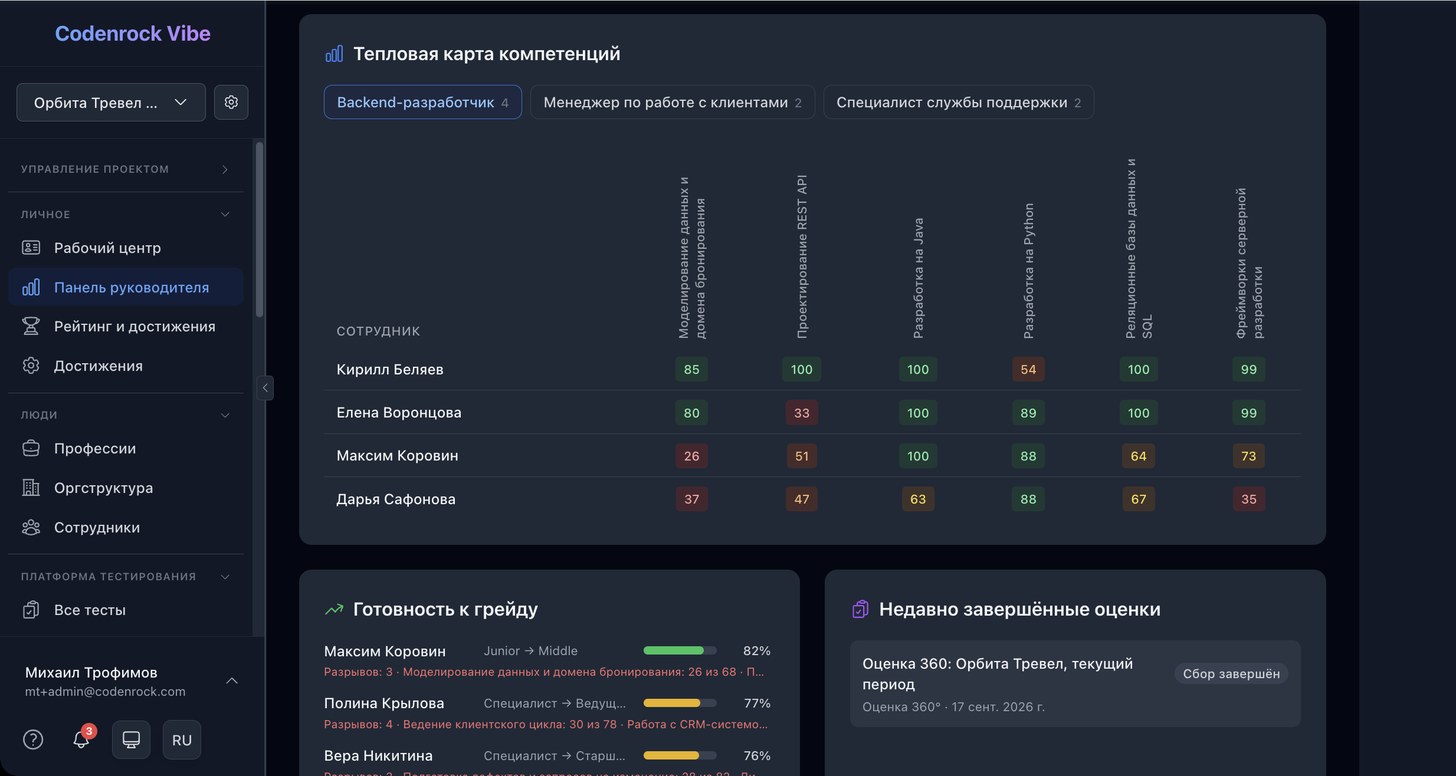Click the Проектирование REST API column header
The image size is (1456, 776).
(801, 257)
